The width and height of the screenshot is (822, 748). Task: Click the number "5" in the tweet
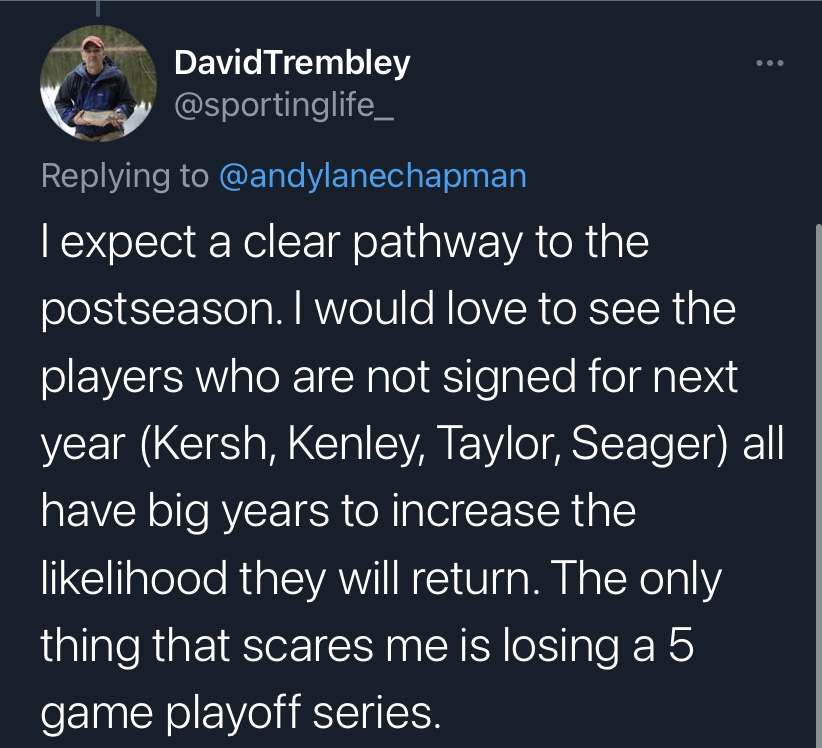tap(680, 645)
